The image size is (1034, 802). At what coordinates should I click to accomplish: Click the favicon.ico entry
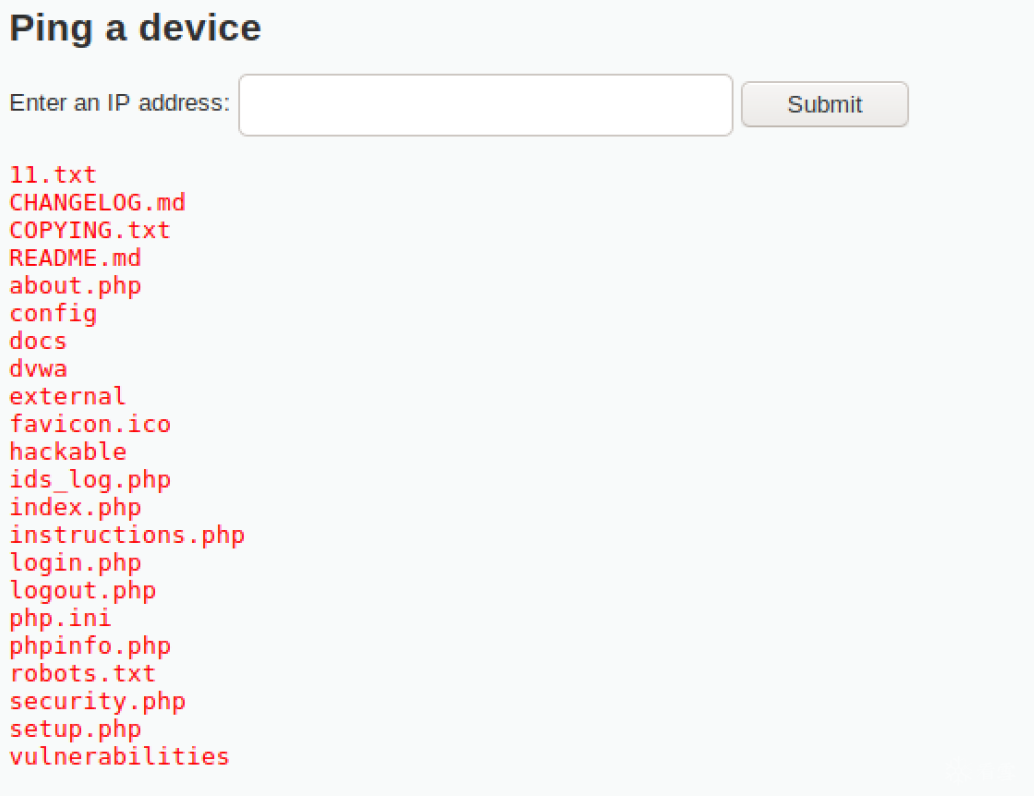(x=90, y=424)
